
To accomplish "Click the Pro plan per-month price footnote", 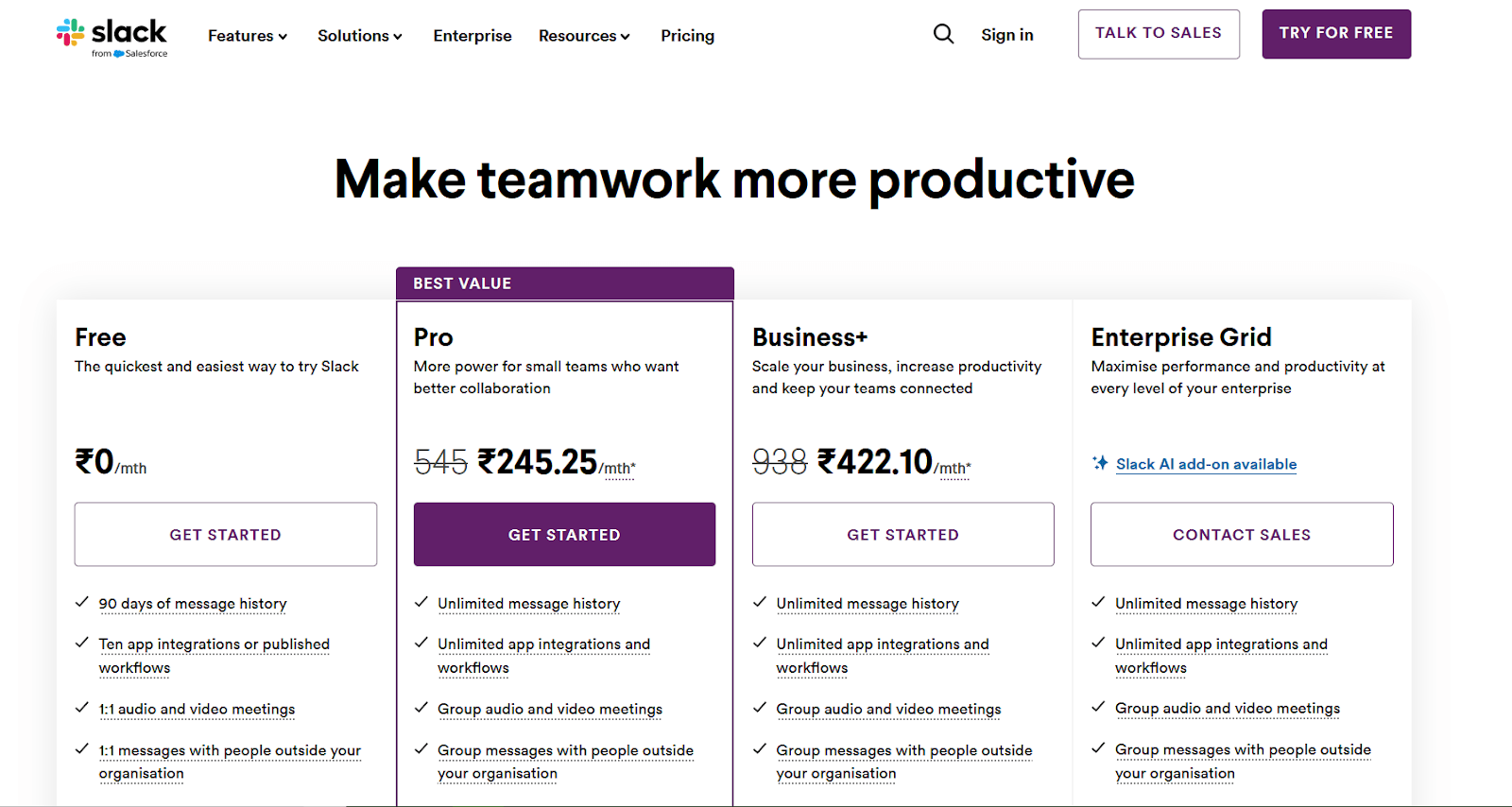I will point(619,469).
